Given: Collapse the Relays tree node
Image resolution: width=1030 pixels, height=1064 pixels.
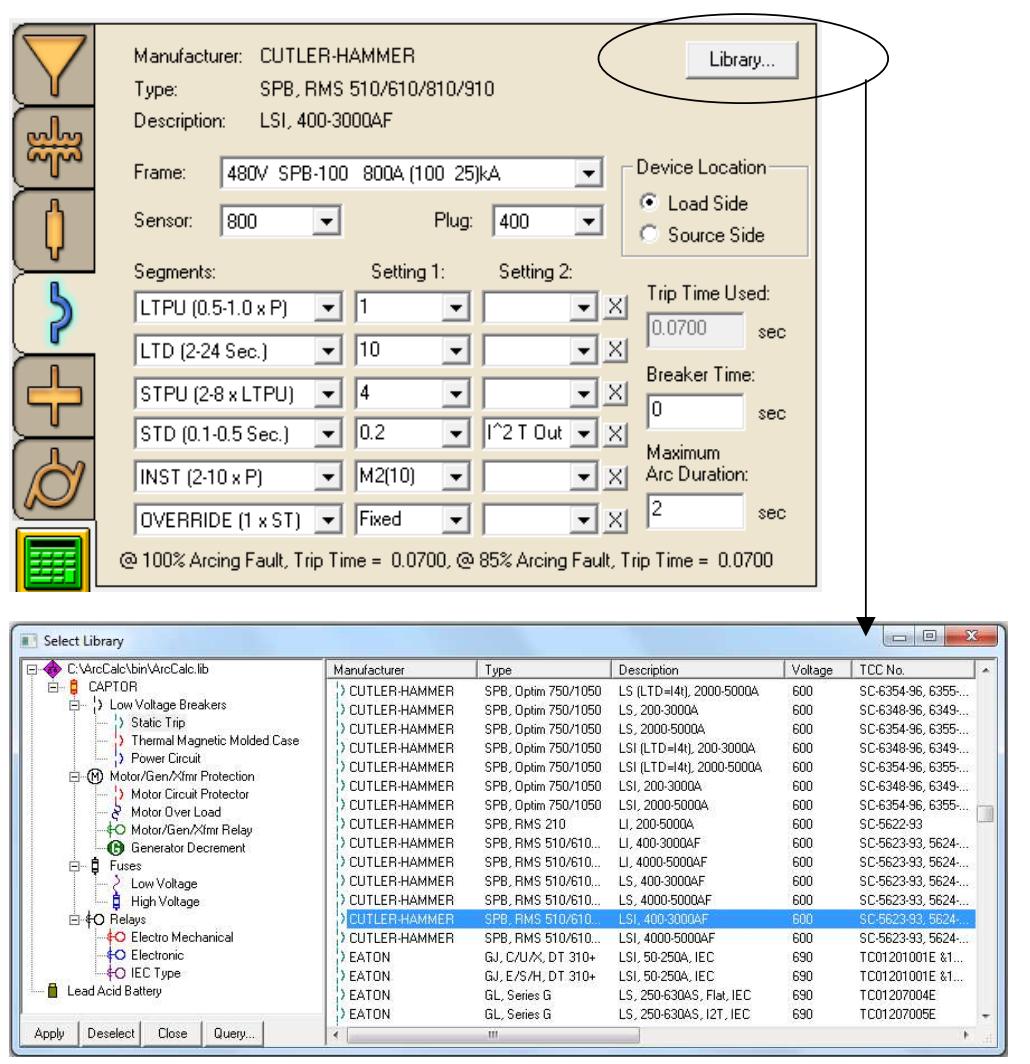Looking at the screenshot, I should pos(75,919).
